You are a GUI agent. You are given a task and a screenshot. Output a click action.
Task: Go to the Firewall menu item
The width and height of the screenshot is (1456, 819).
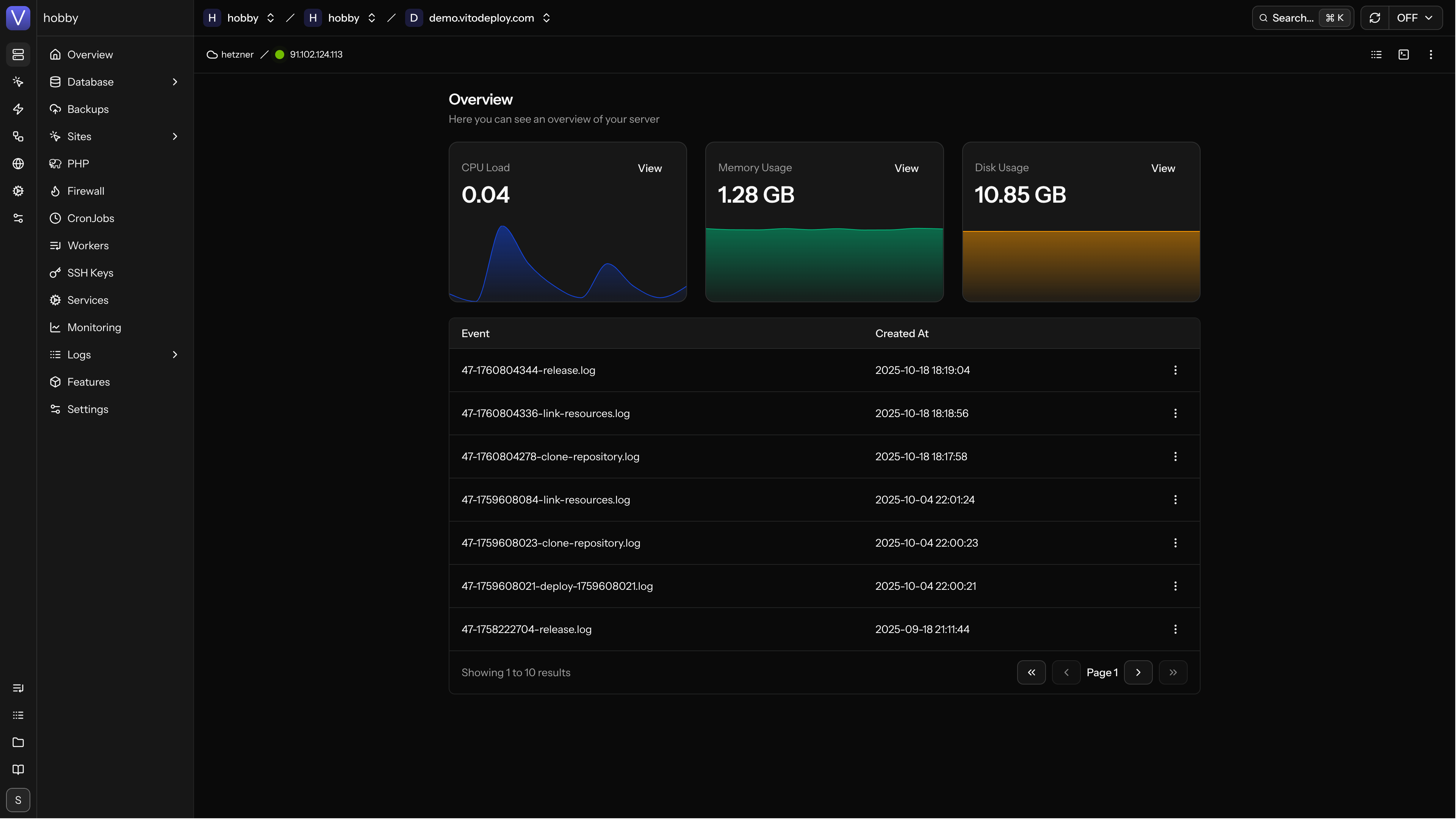pos(86,191)
